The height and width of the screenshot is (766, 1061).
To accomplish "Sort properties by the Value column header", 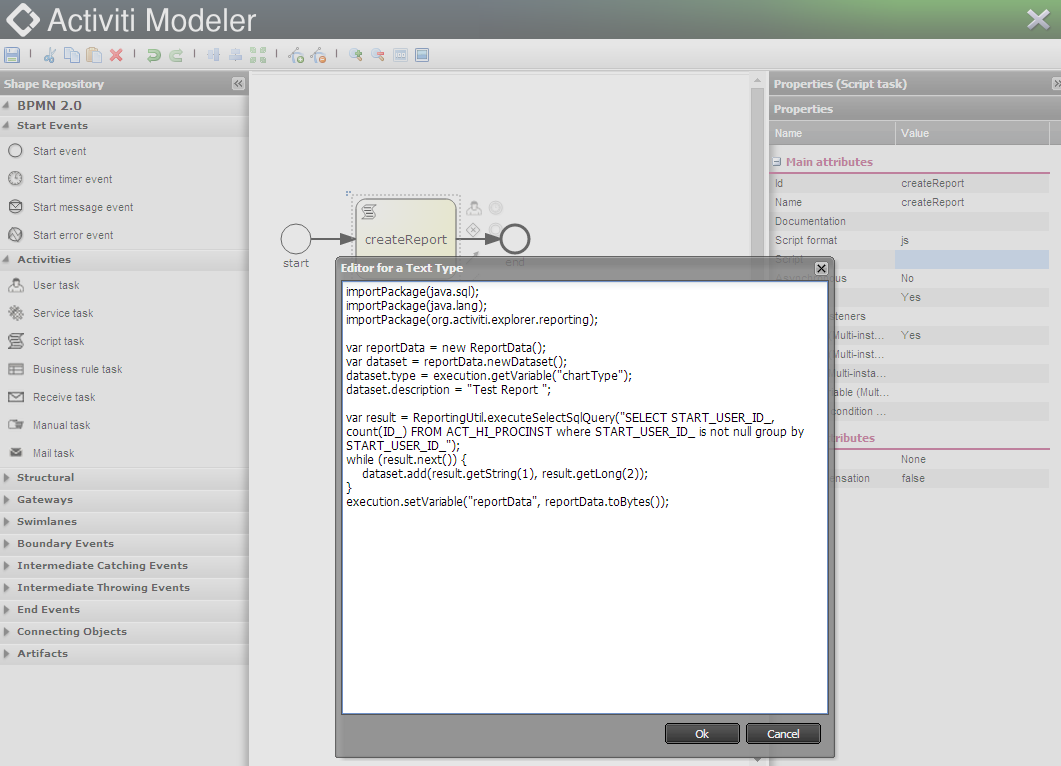I will [x=972, y=133].
